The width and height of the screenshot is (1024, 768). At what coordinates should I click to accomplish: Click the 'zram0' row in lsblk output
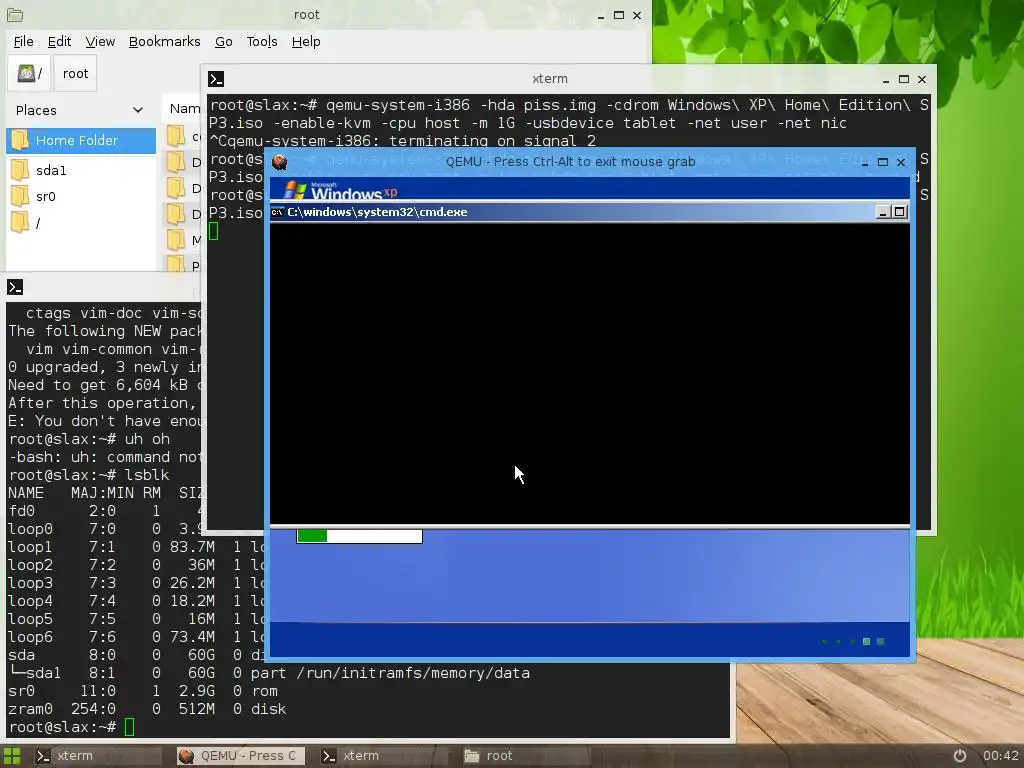(x=148, y=709)
